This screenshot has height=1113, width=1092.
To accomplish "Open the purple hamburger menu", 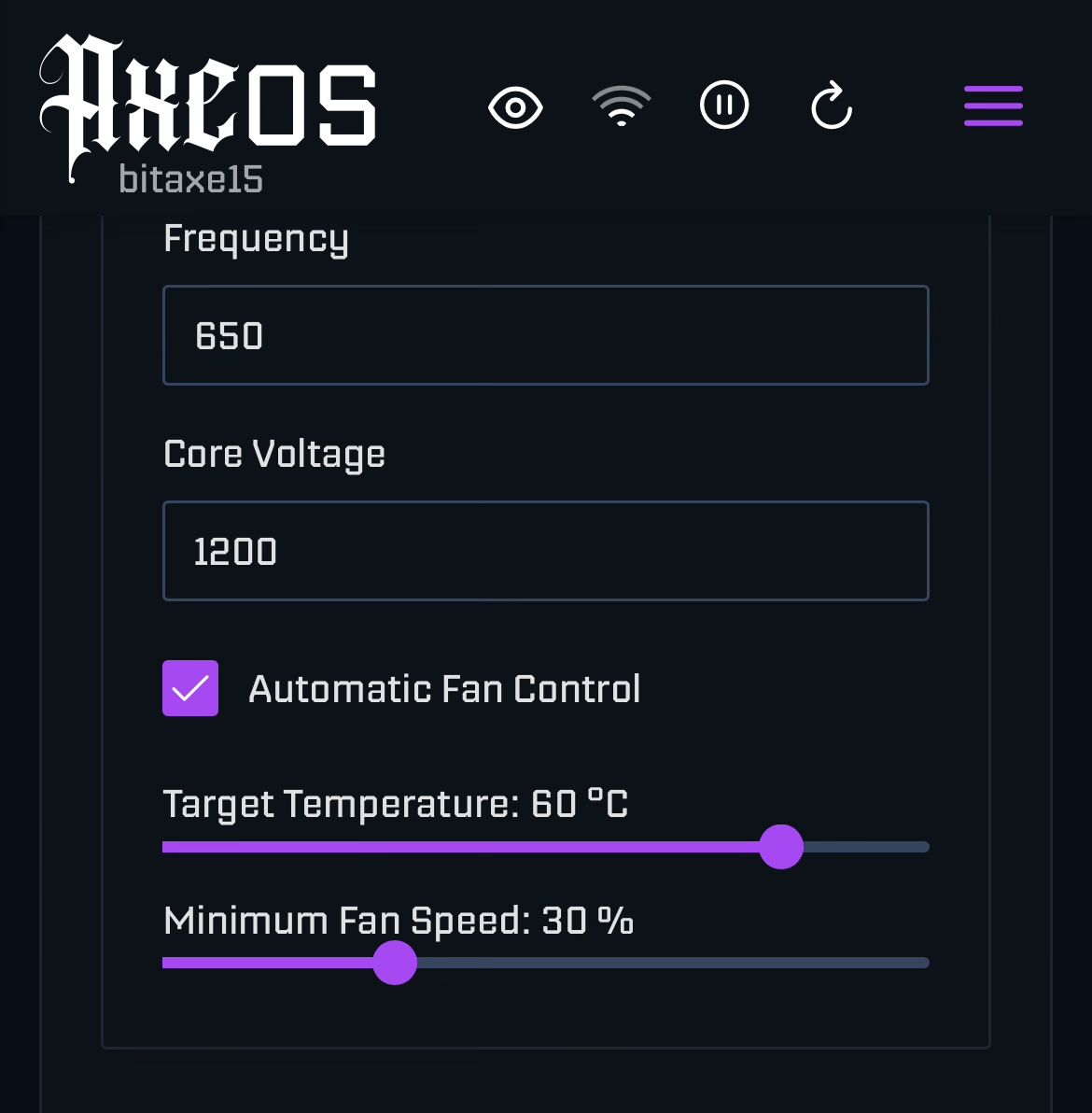I will [993, 106].
